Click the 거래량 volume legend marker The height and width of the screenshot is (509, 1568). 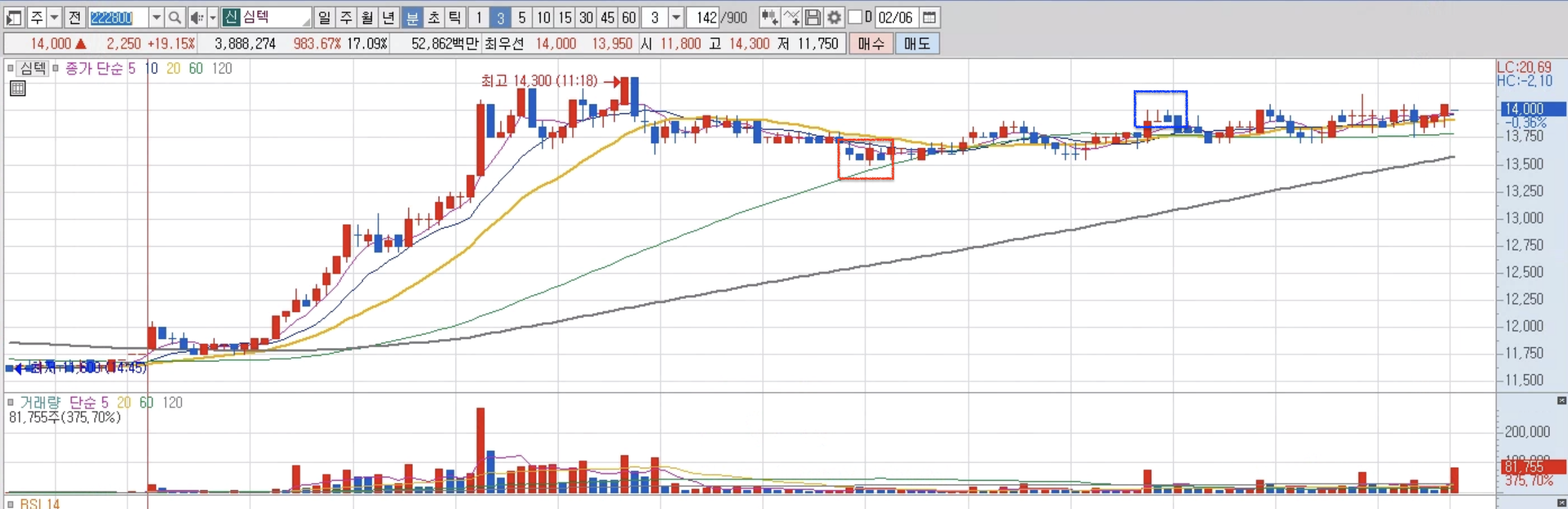pyautogui.click(x=10, y=403)
